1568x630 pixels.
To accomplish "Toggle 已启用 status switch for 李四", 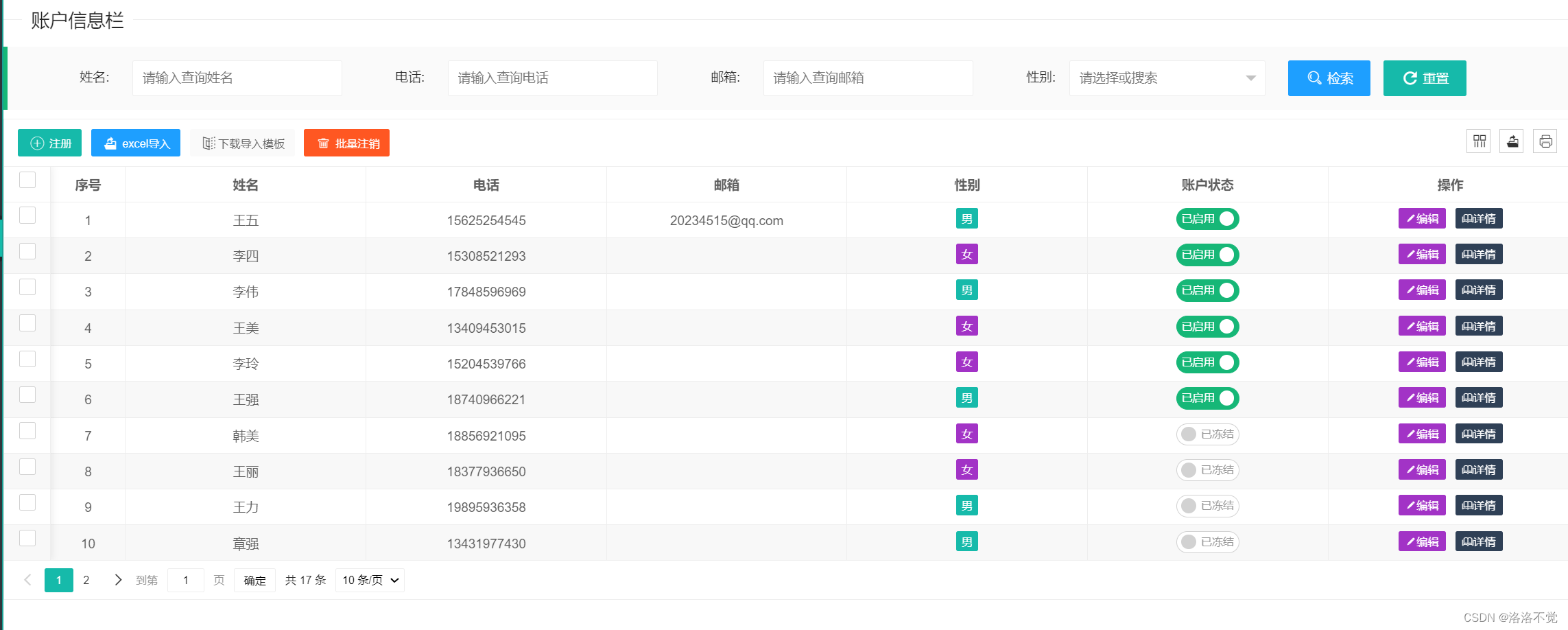I will tap(1207, 255).
